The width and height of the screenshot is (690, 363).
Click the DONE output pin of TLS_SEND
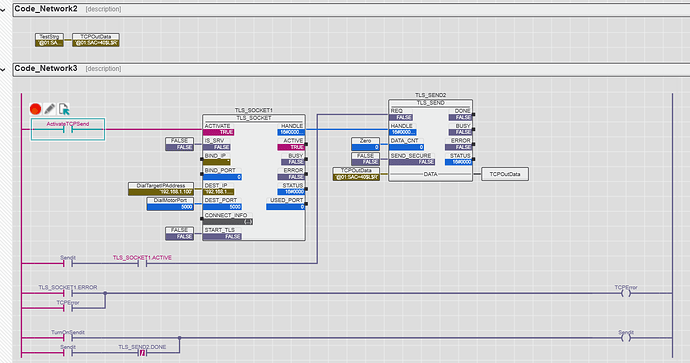[x=460, y=114]
